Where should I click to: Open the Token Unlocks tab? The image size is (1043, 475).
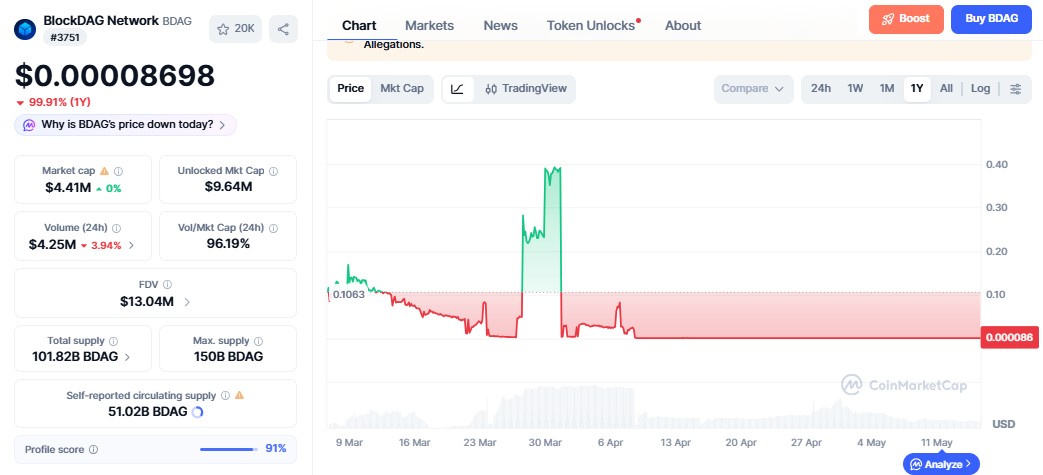pos(593,26)
